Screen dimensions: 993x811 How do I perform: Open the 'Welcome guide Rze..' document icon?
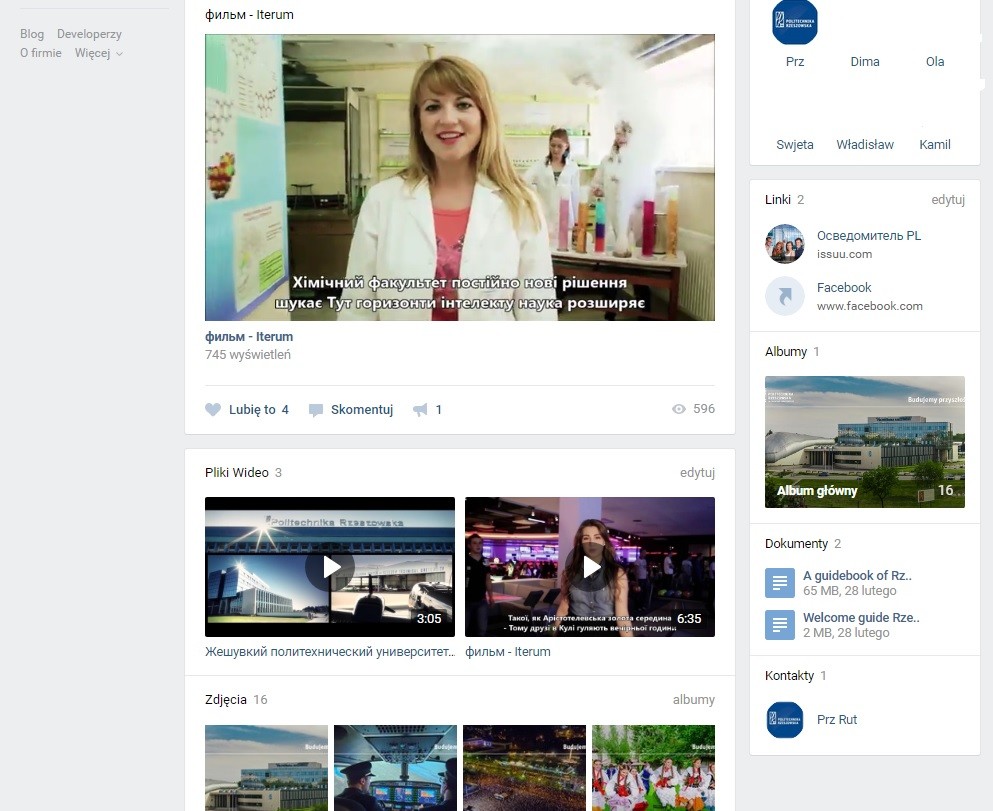(780, 625)
